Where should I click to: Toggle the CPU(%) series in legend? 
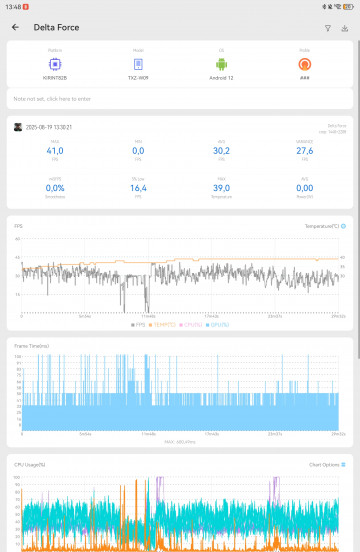[x=190, y=325]
